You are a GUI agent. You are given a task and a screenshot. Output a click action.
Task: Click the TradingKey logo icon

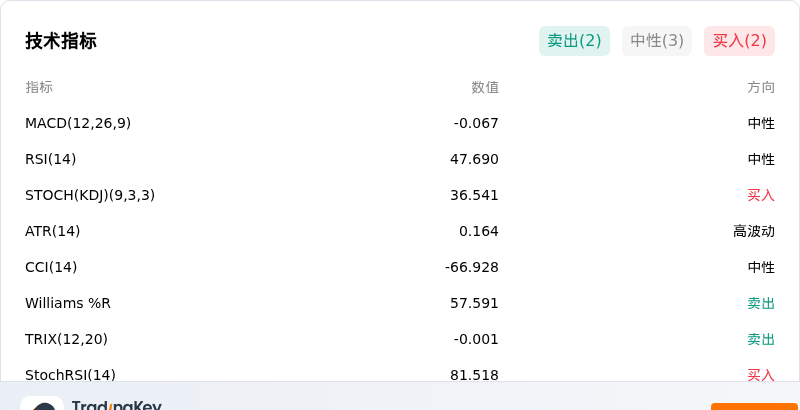click(42, 403)
